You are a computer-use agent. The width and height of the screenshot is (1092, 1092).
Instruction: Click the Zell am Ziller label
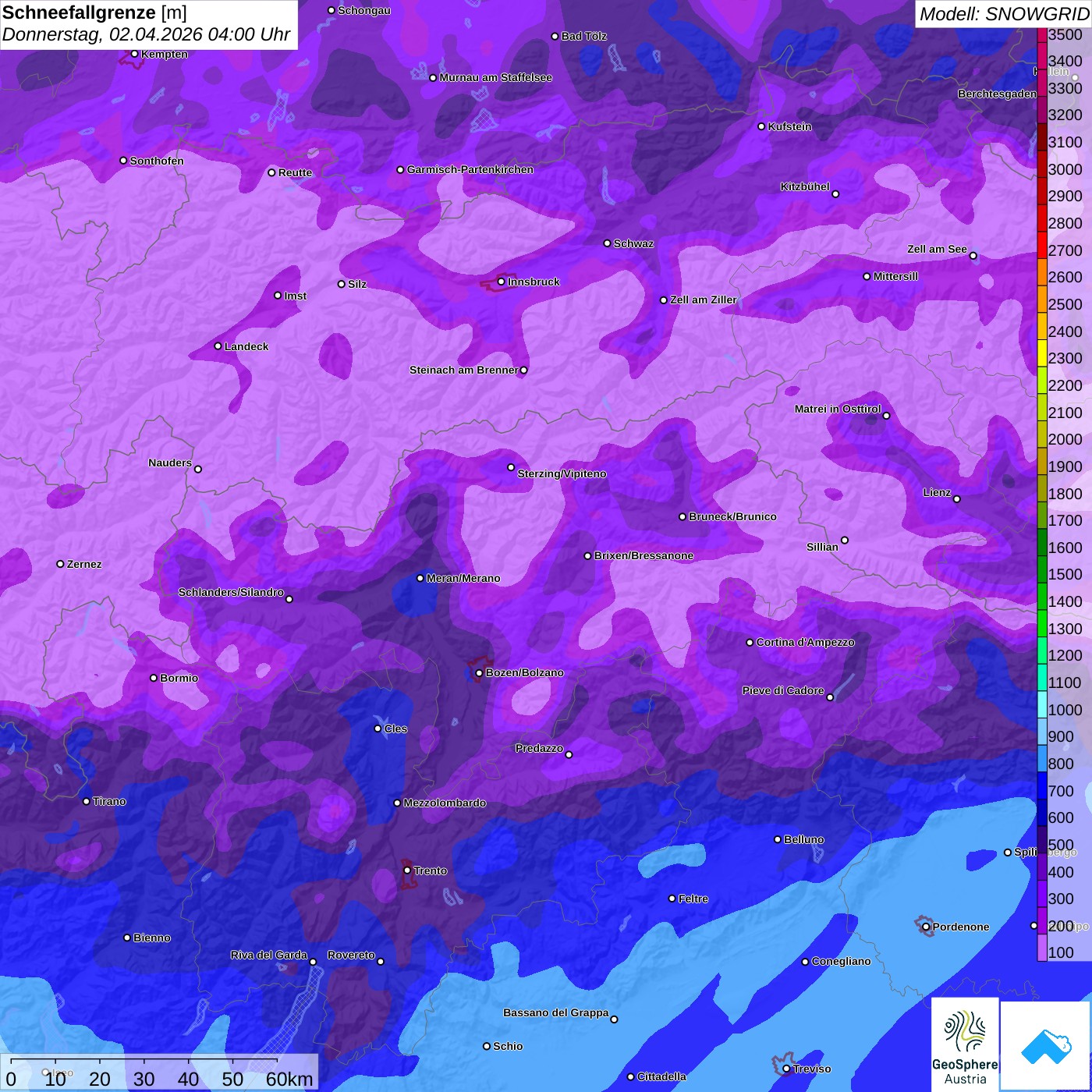click(x=704, y=300)
